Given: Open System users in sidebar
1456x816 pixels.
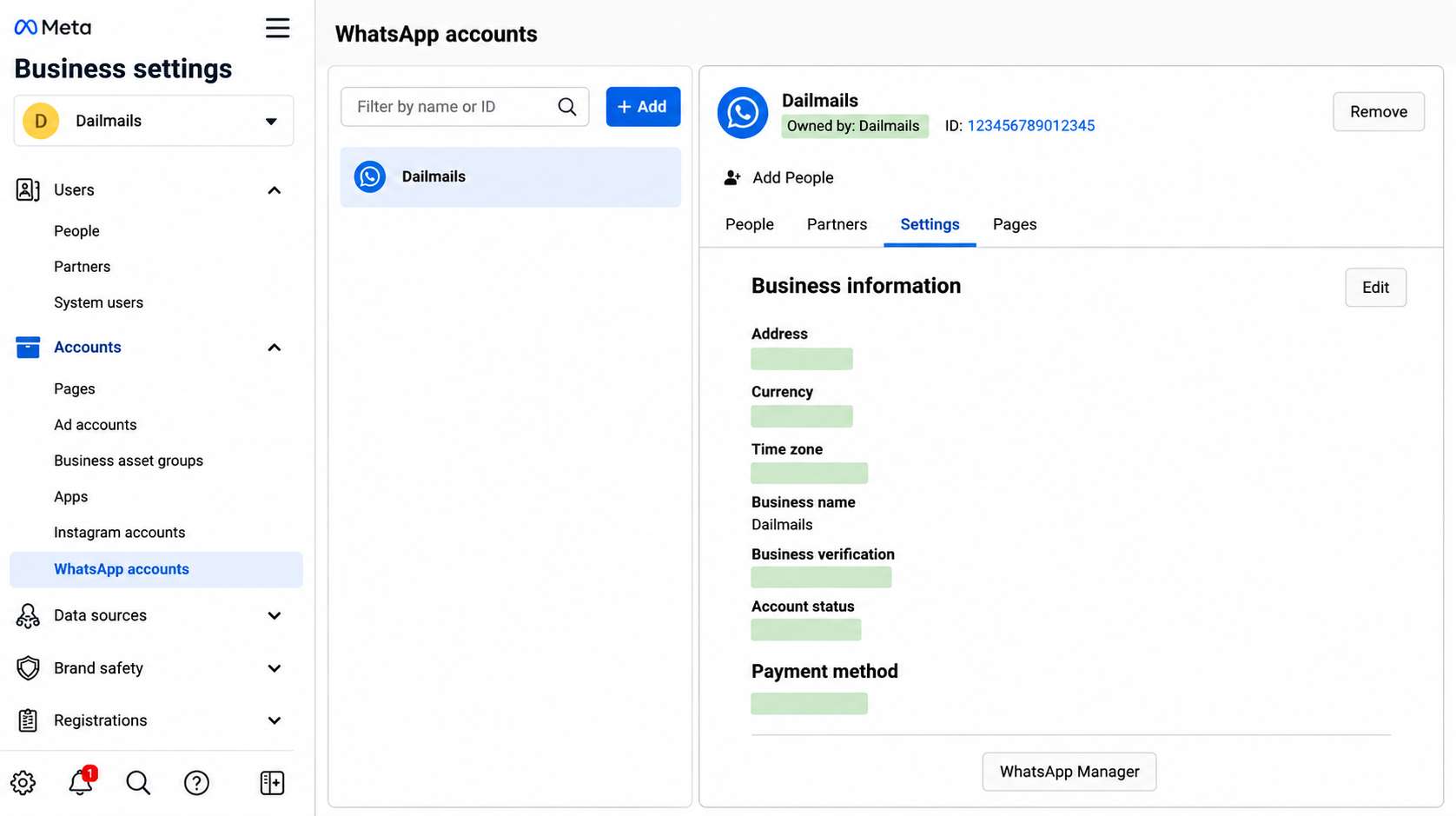Looking at the screenshot, I should point(98,302).
